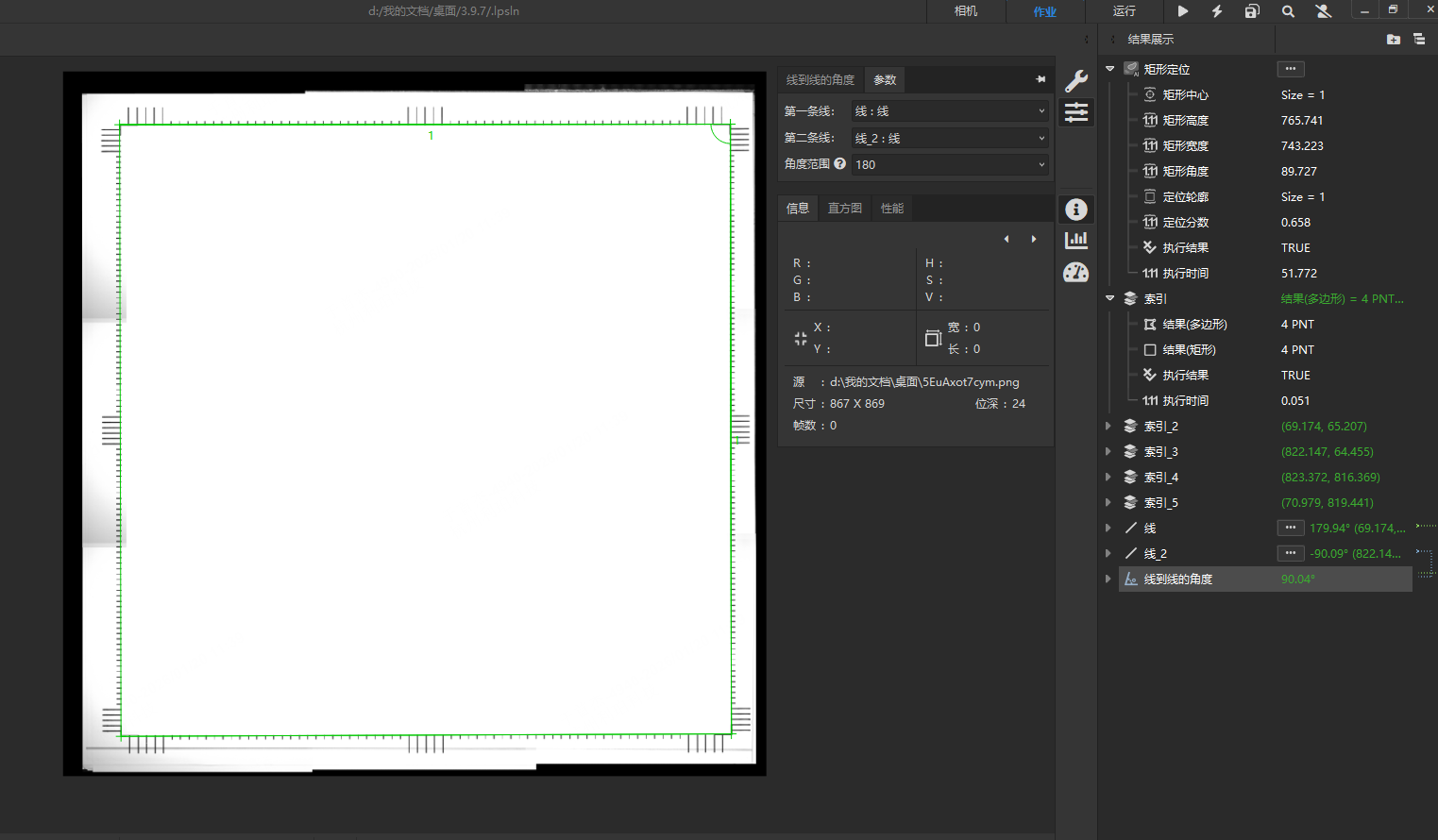
Task: Open the wrench tool settings icon
Action: coord(1076,81)
